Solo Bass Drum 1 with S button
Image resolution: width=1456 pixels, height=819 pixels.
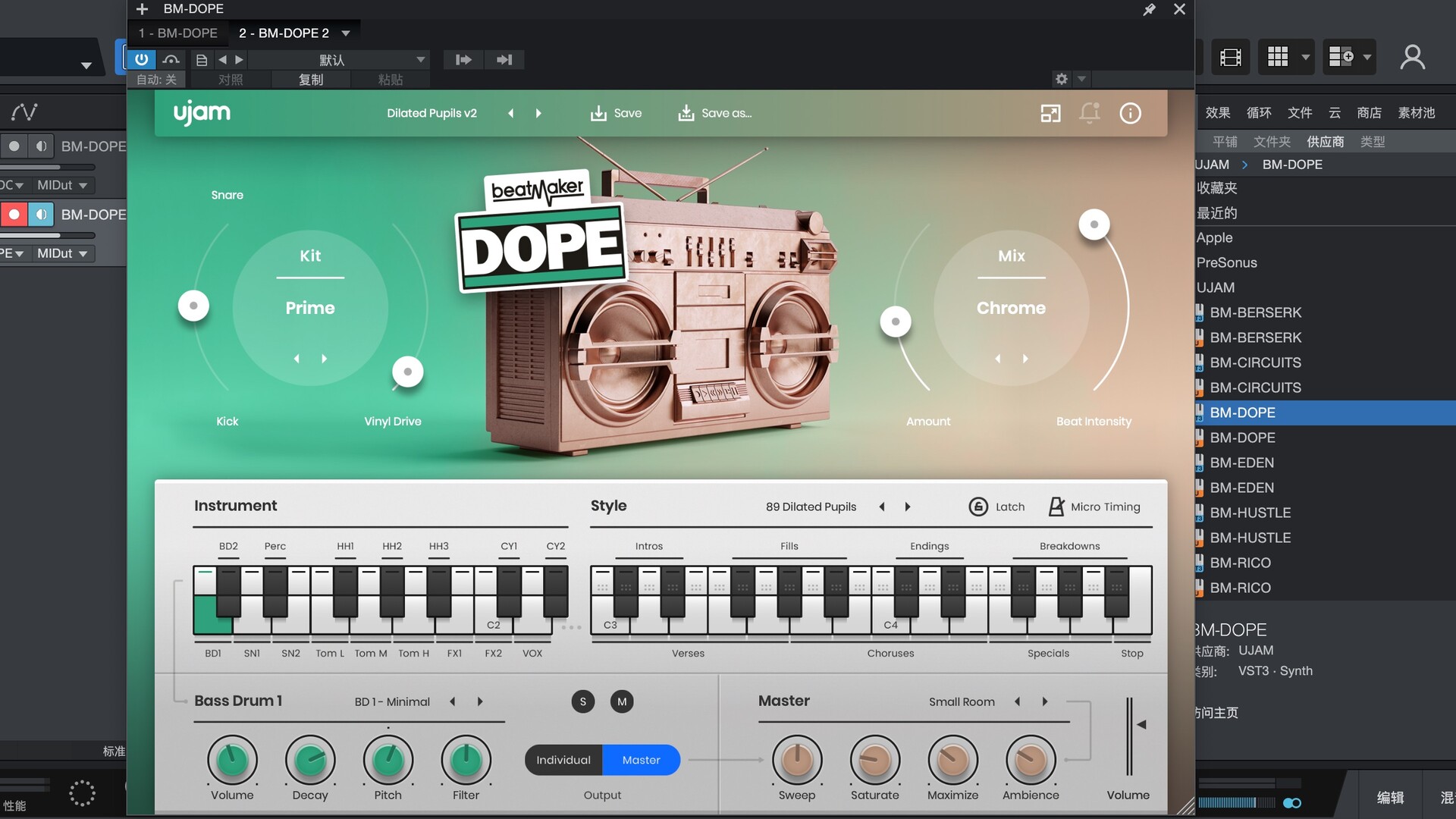583,701
